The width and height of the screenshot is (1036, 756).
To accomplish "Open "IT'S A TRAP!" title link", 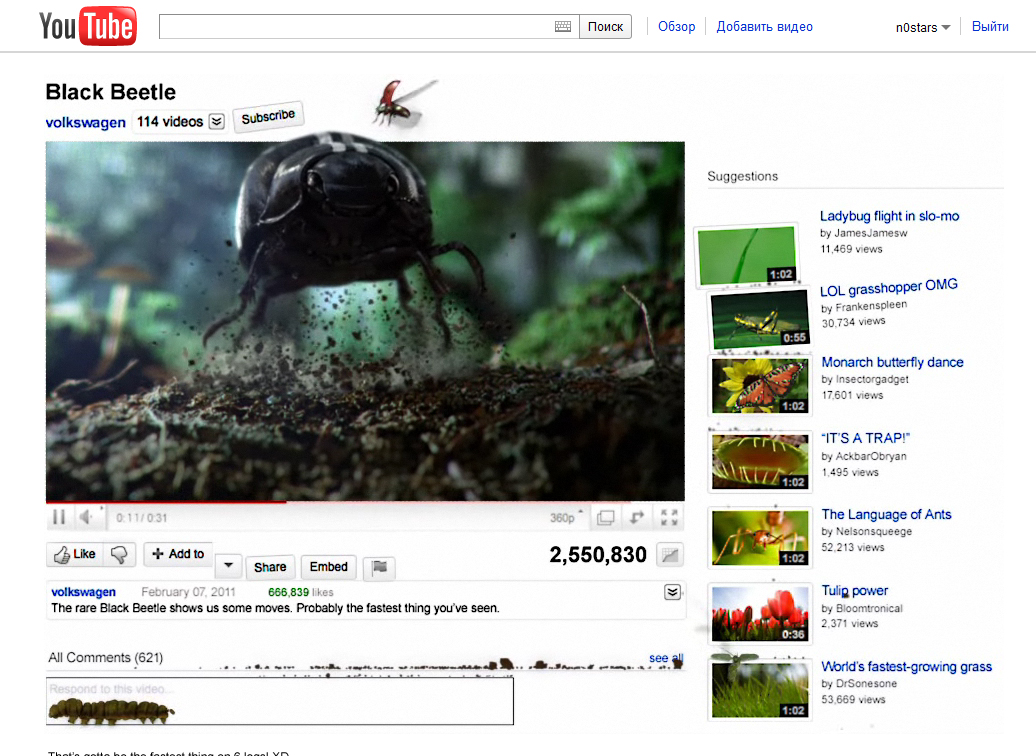I will (866, 438).
